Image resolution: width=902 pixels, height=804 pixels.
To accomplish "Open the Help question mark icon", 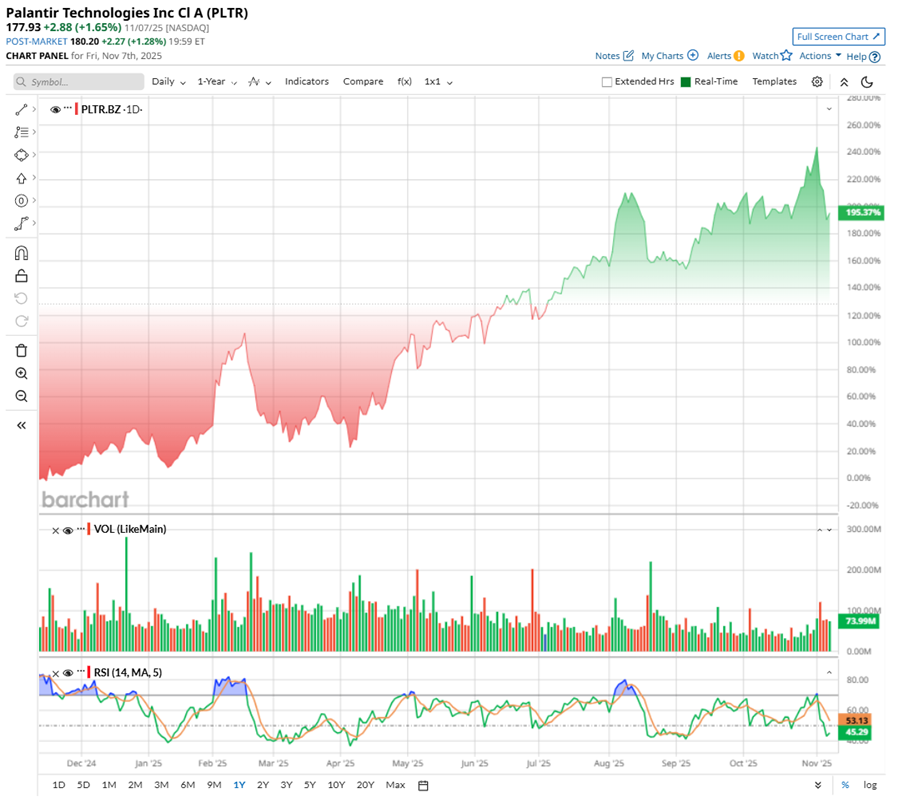I will click(874, 57).
